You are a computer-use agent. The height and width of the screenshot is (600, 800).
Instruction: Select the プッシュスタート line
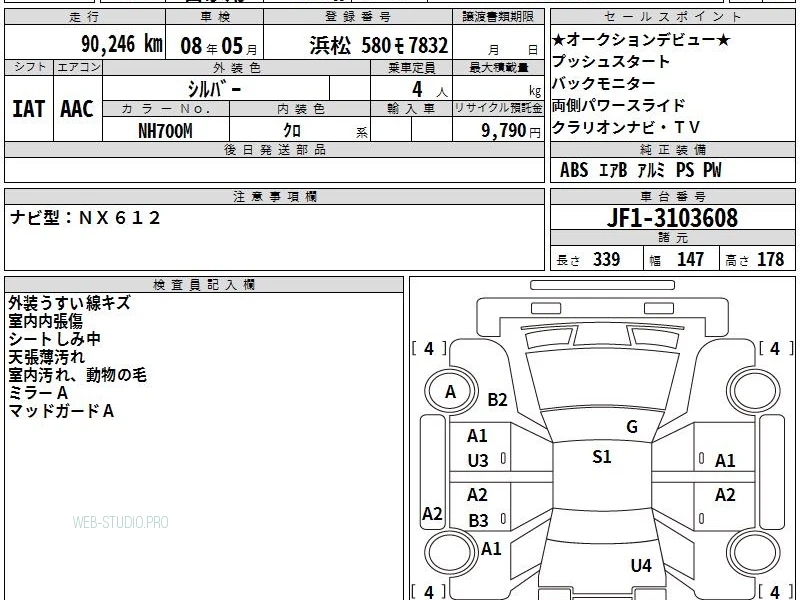610,61
